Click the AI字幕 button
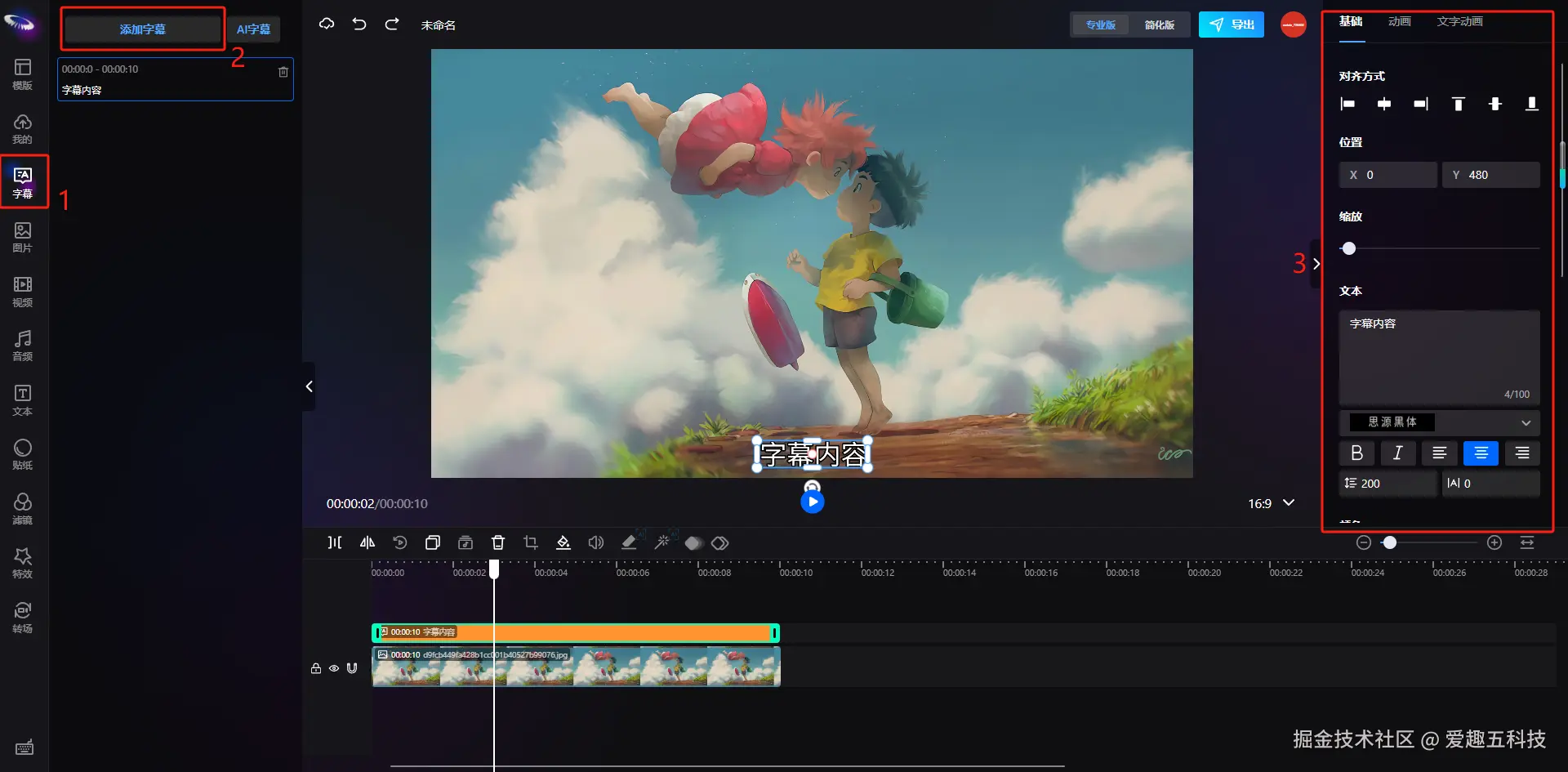This screenshot has height=772, width=1568. pos(253,29)
